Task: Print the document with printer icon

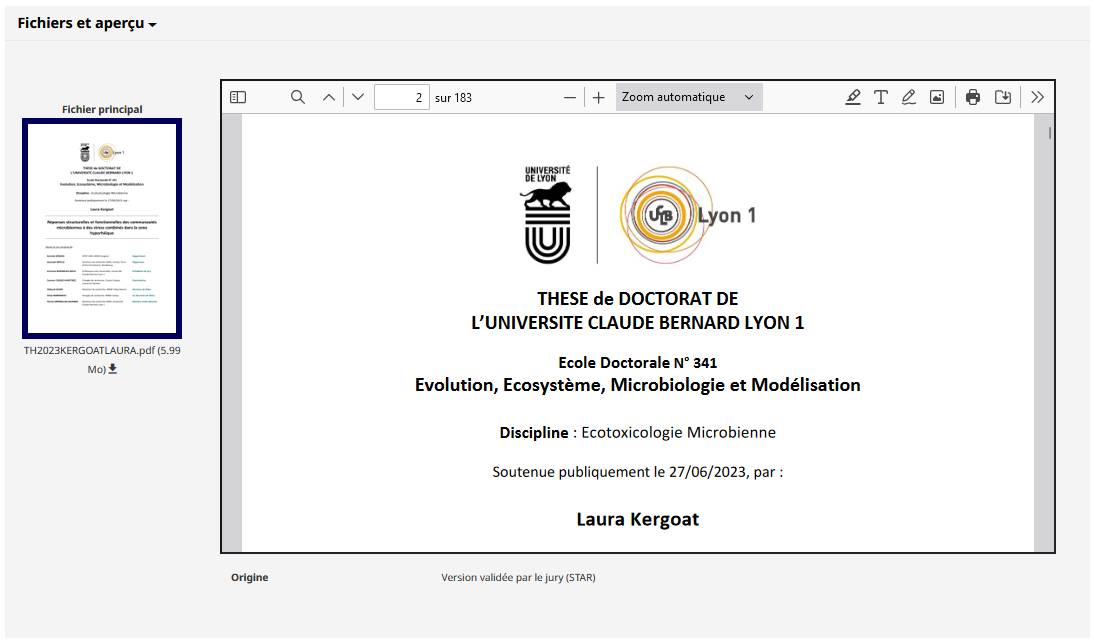Action: point(973,97)
